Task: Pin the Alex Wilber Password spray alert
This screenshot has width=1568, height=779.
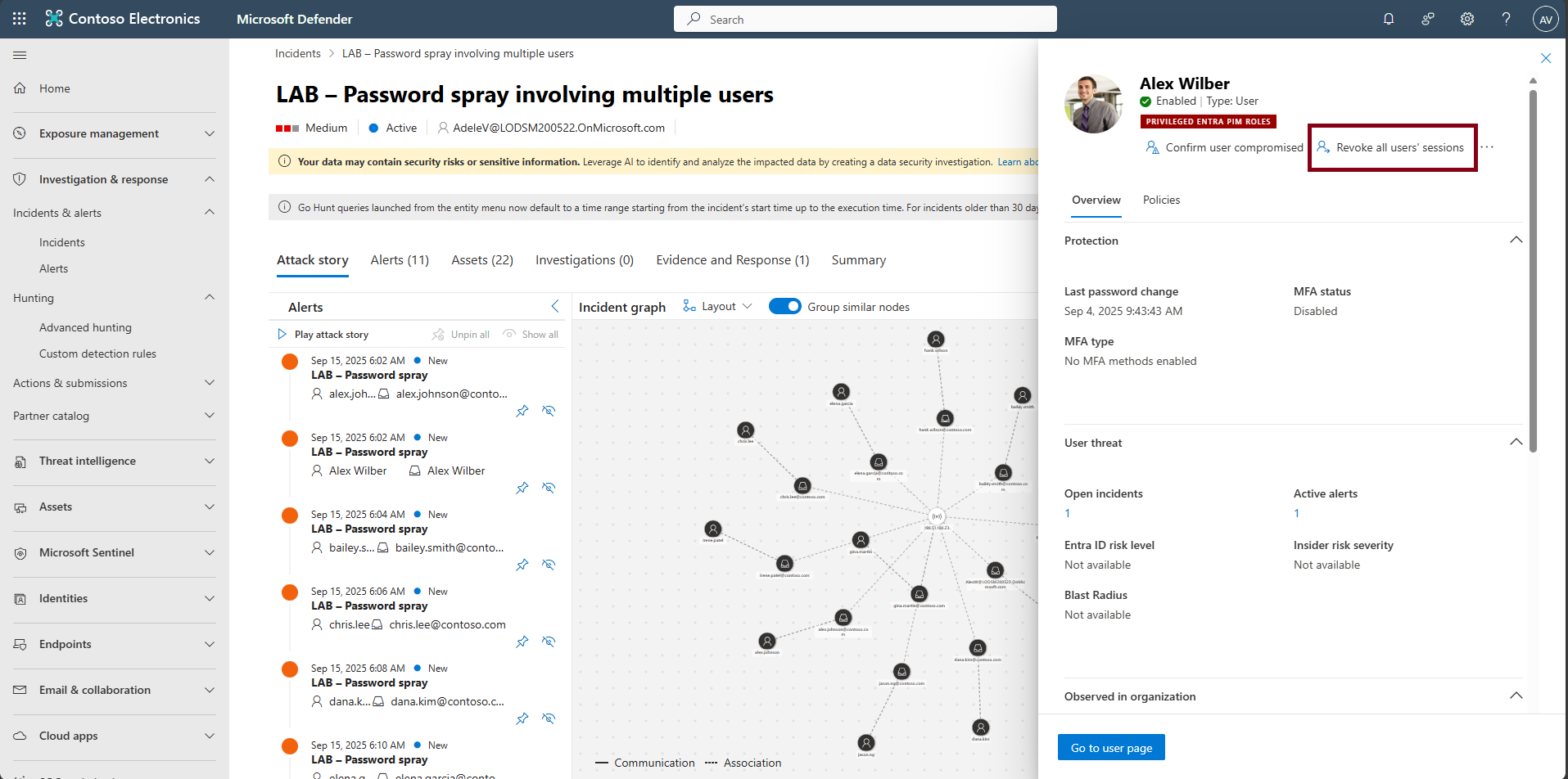Action: point(522,488)
